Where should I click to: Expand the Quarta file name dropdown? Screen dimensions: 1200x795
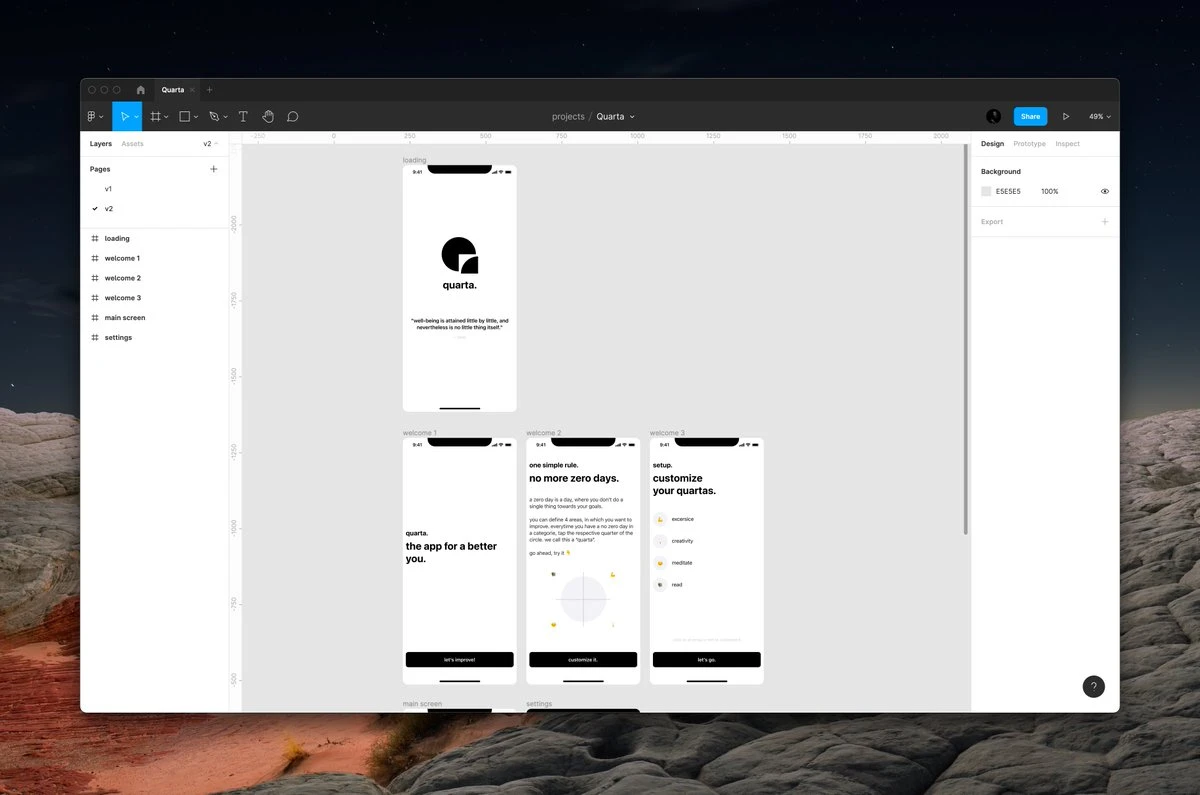(x=615, y=117)
